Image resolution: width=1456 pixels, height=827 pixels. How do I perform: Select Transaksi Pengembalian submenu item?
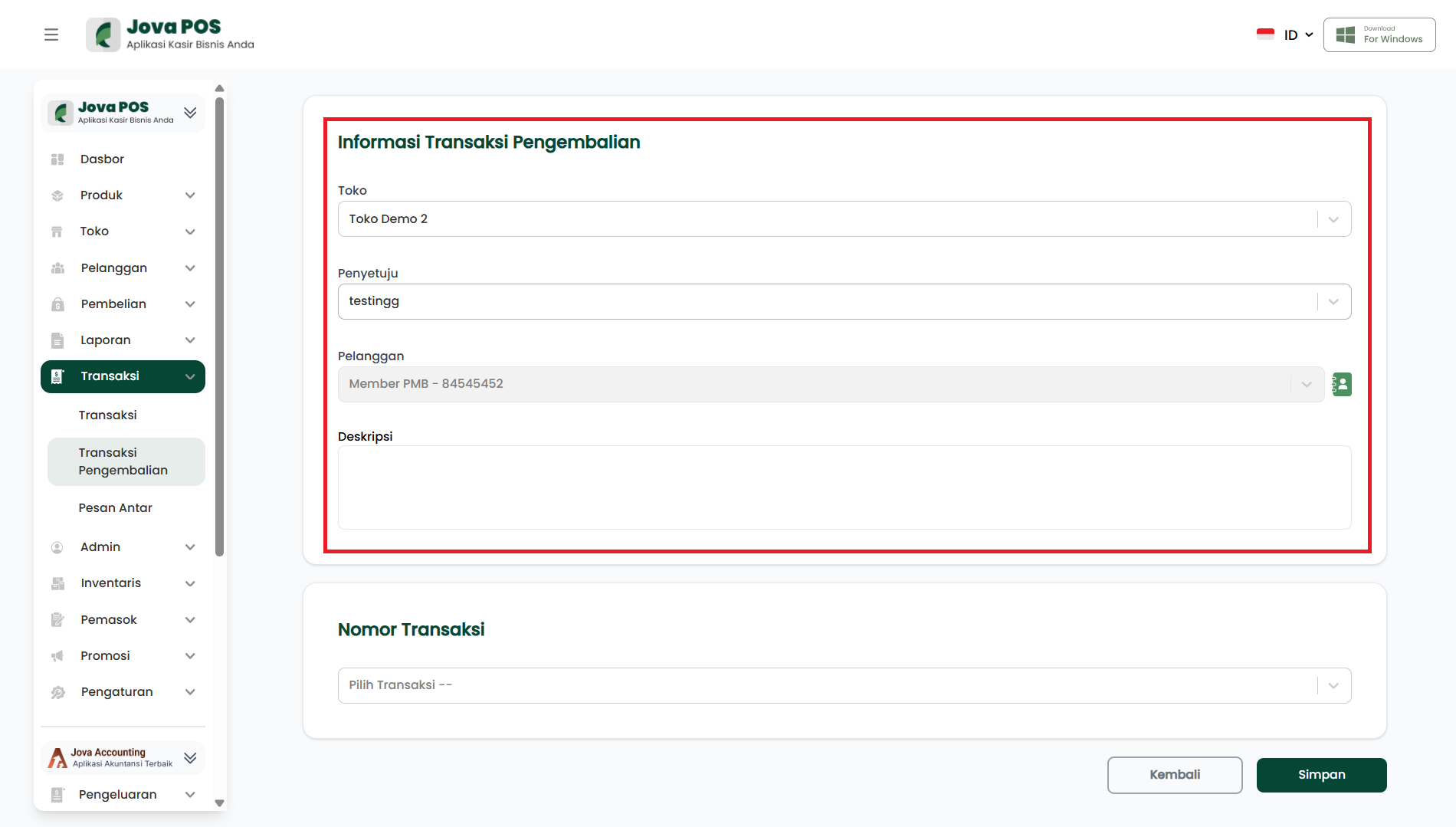[x=123, y=461]
